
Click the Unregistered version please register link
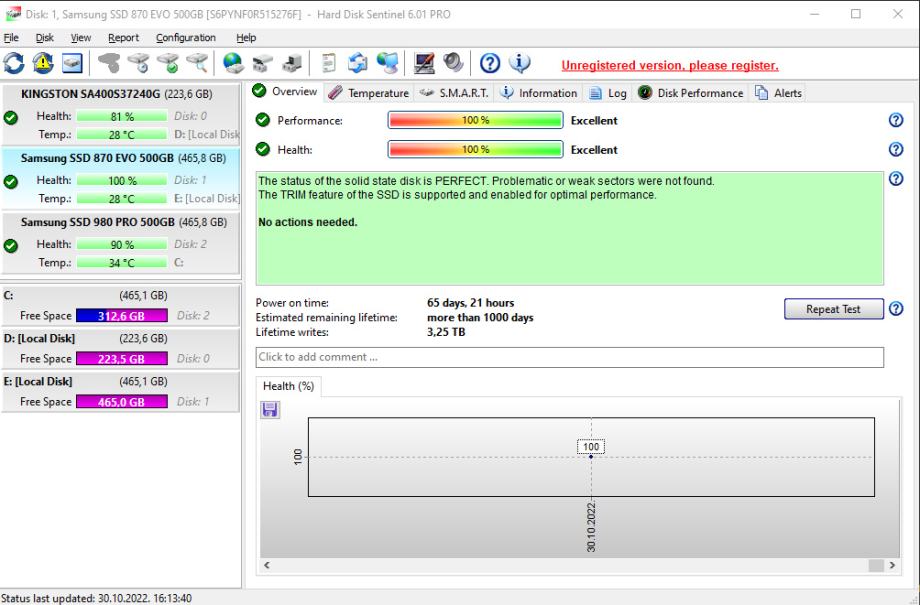pyautogui.click(x=670, y=66)
